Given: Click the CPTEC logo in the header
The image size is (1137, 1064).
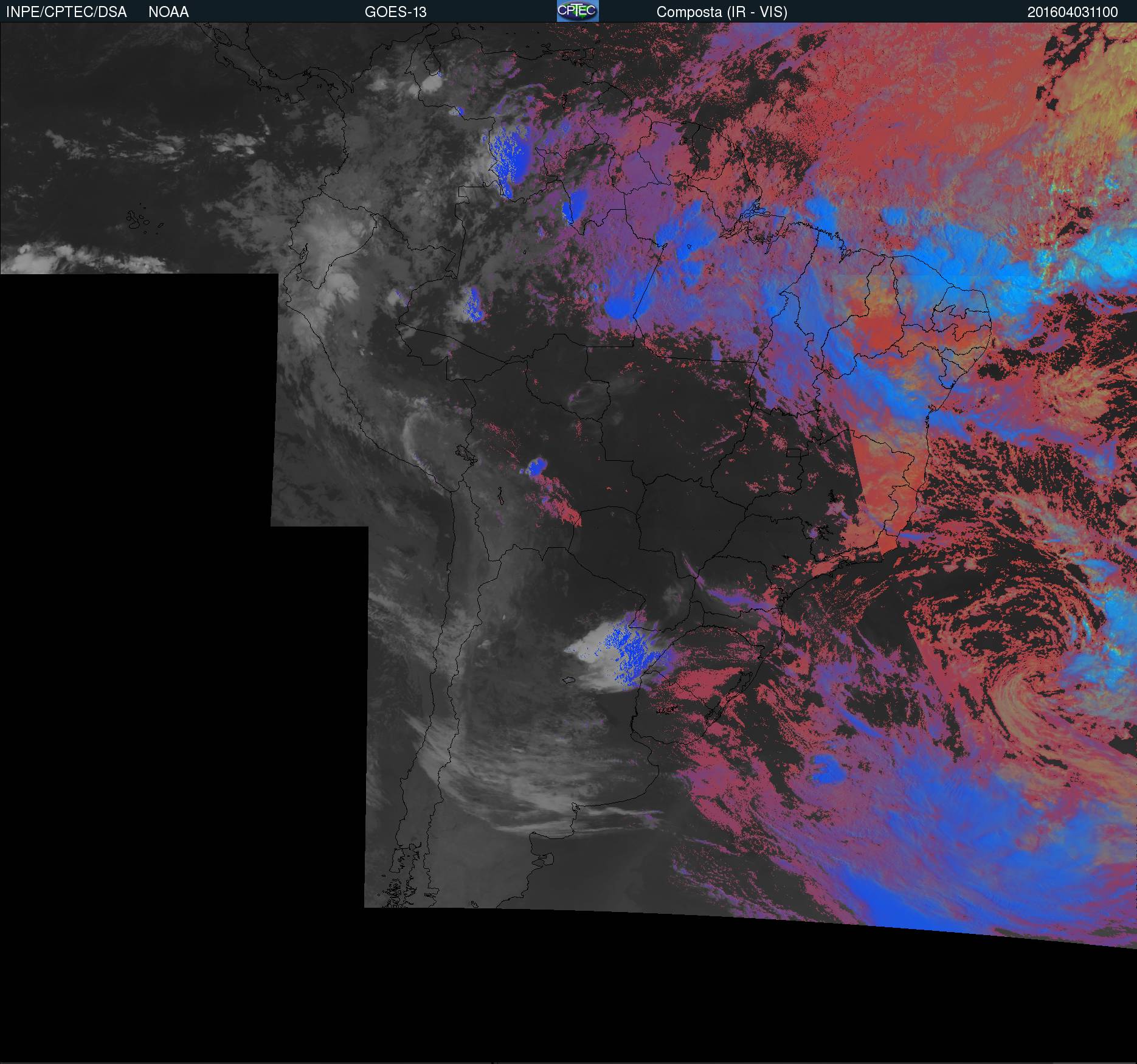Looking at the screenshot, I should point(577,11).
